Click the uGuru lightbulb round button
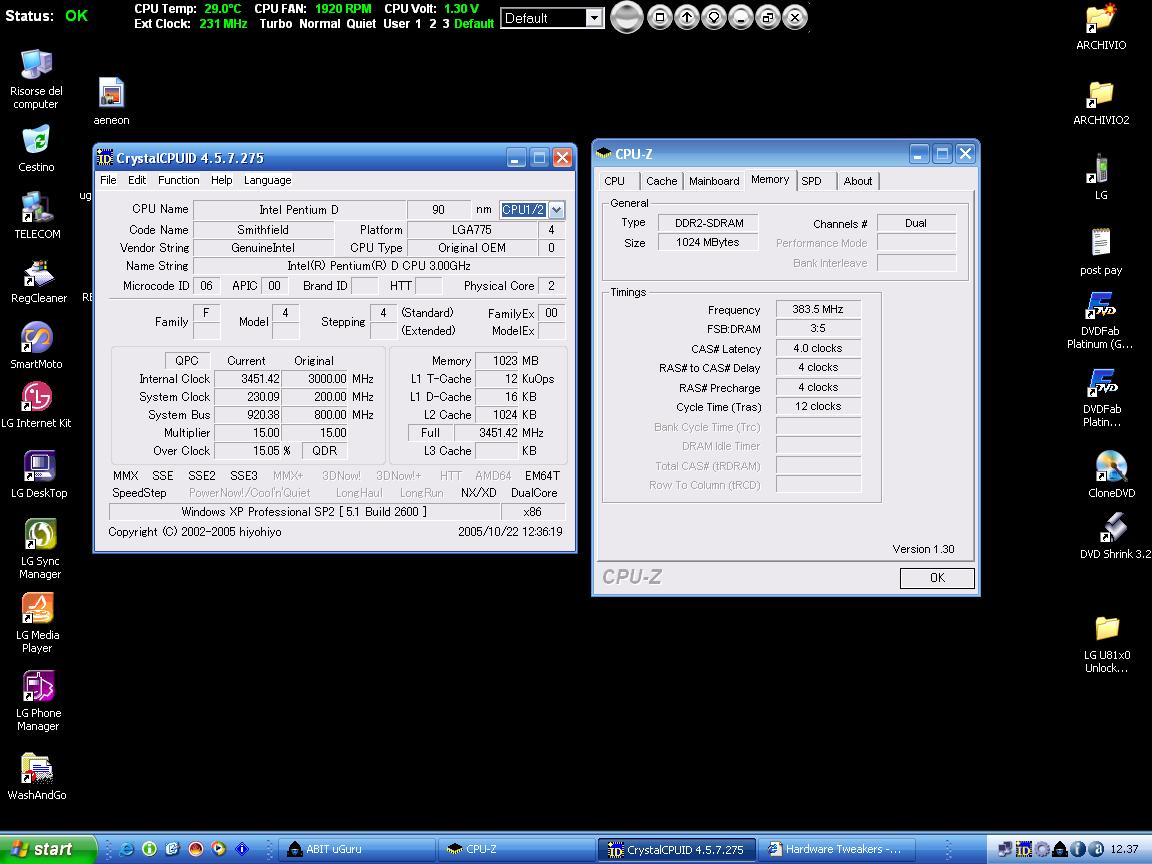 click(713, 17)
